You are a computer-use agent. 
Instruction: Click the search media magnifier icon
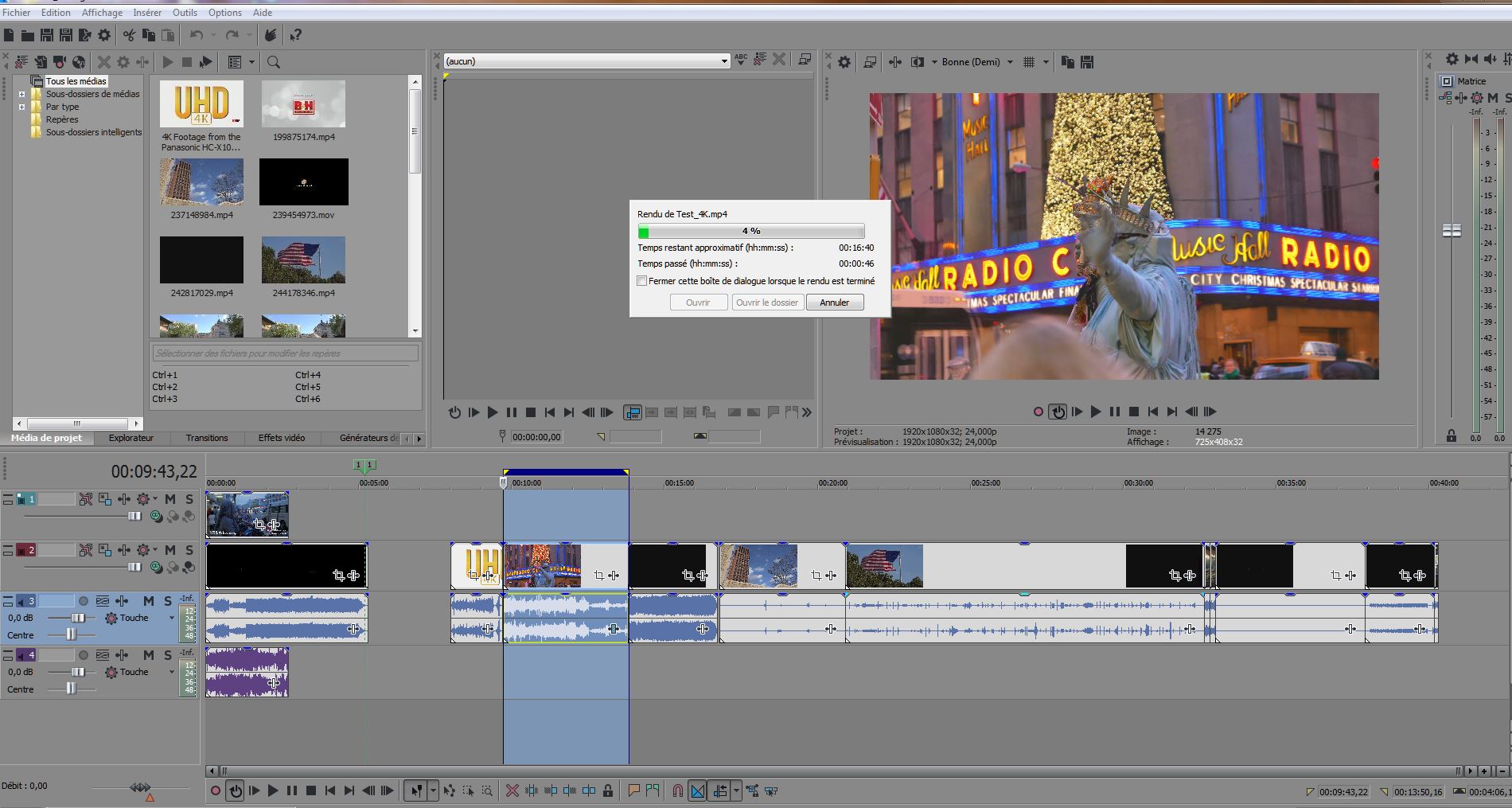coord(274,62)
